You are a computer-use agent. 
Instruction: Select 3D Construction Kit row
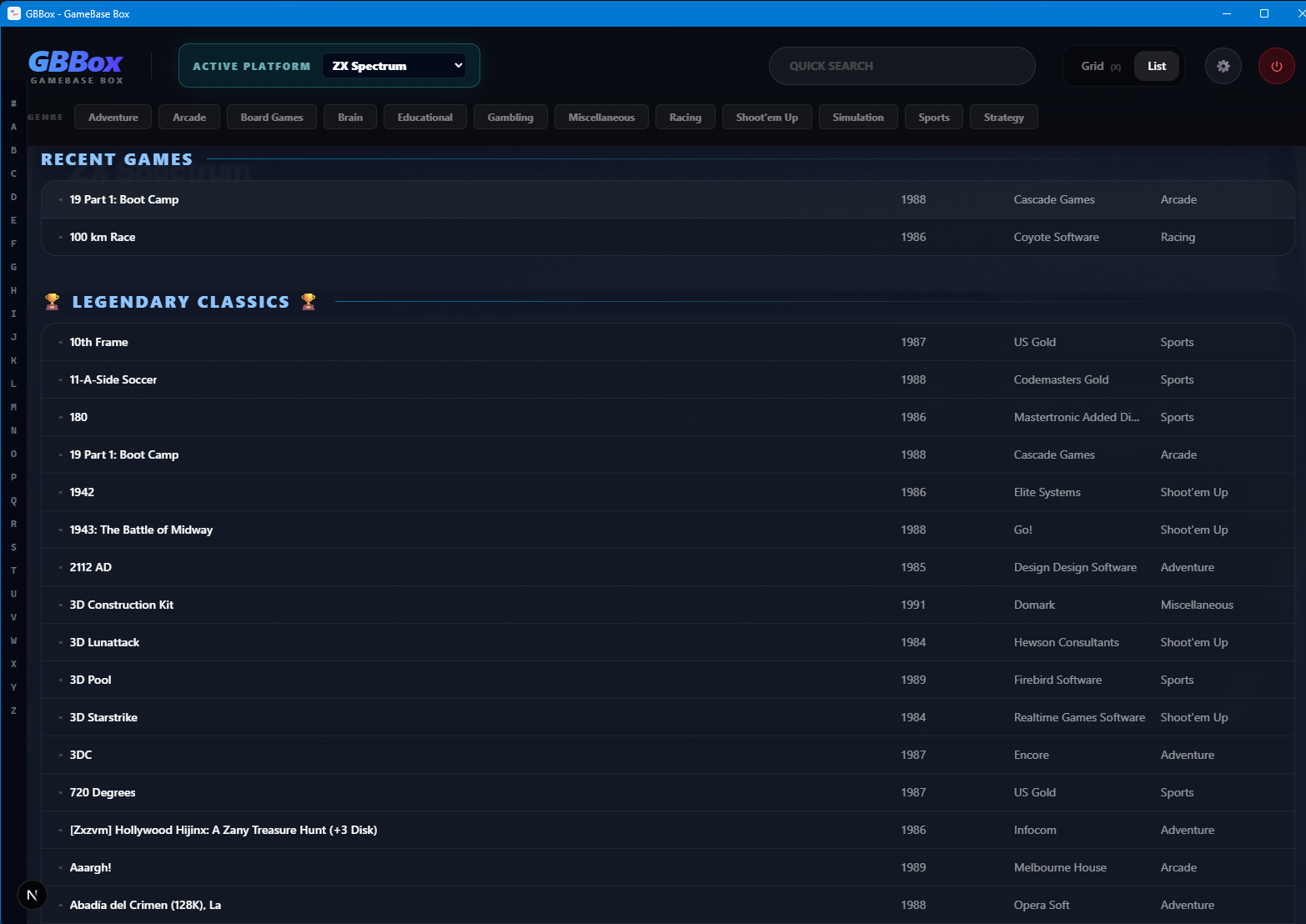click(x=667, y=605)
